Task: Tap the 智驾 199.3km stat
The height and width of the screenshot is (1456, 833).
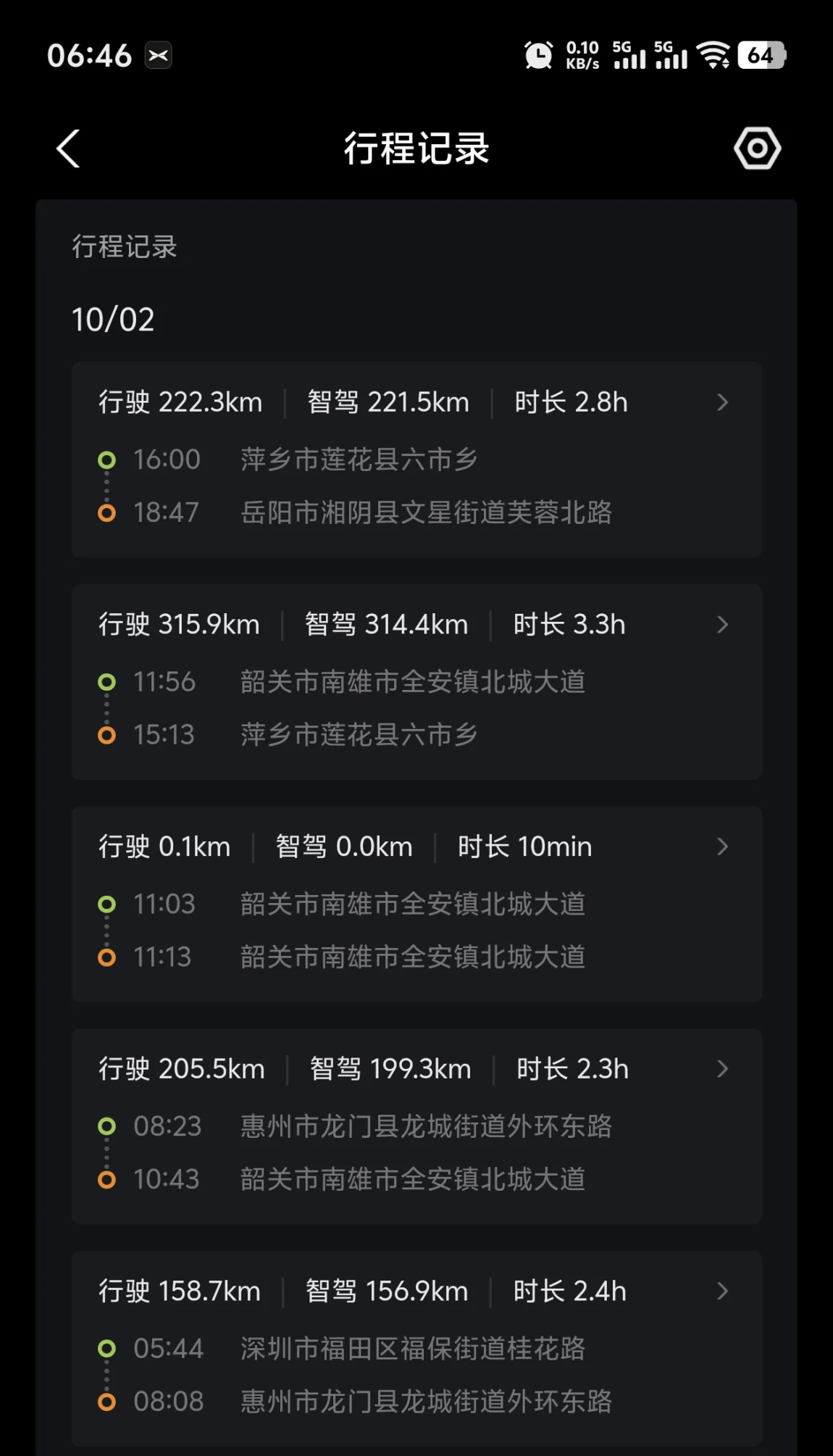Action: 390,1069
